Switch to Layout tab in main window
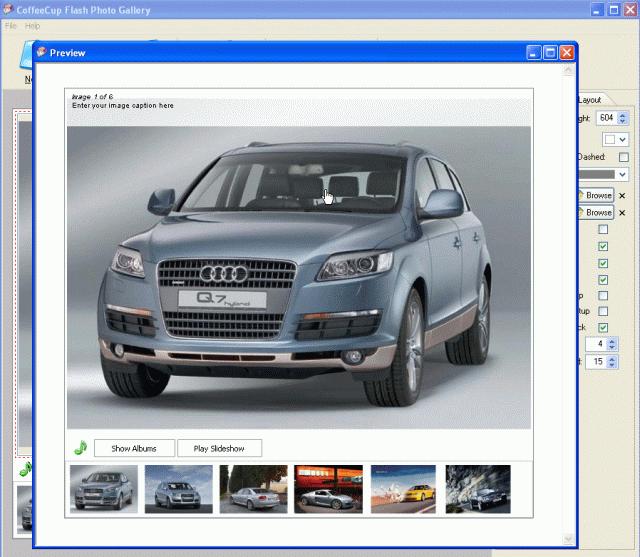 pos(589,100)
